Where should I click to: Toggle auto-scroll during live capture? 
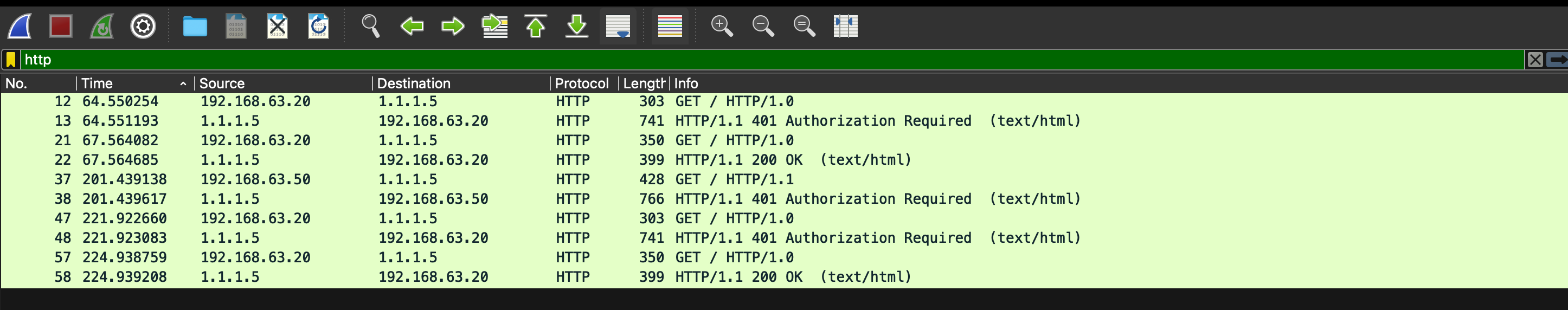click(618, 26)
